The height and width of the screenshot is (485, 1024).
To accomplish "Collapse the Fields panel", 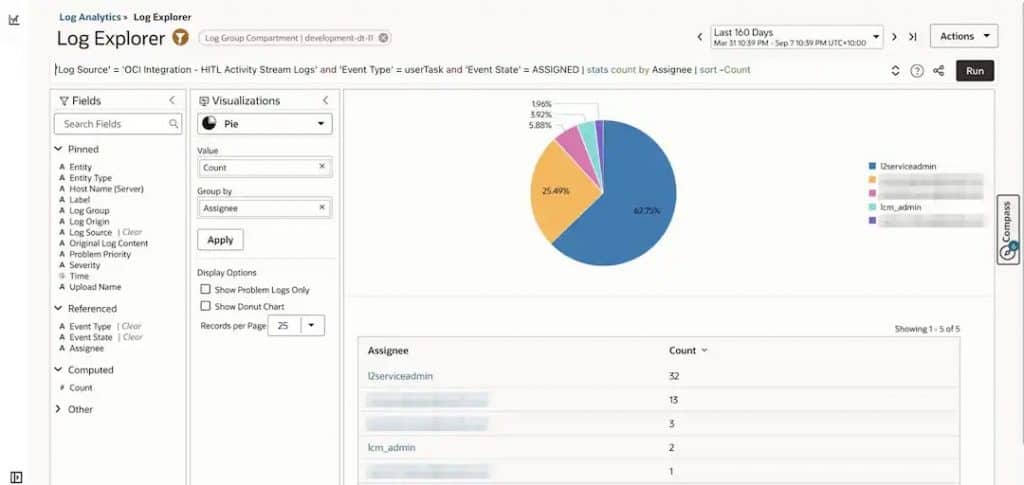I will [x=172, y=101].
